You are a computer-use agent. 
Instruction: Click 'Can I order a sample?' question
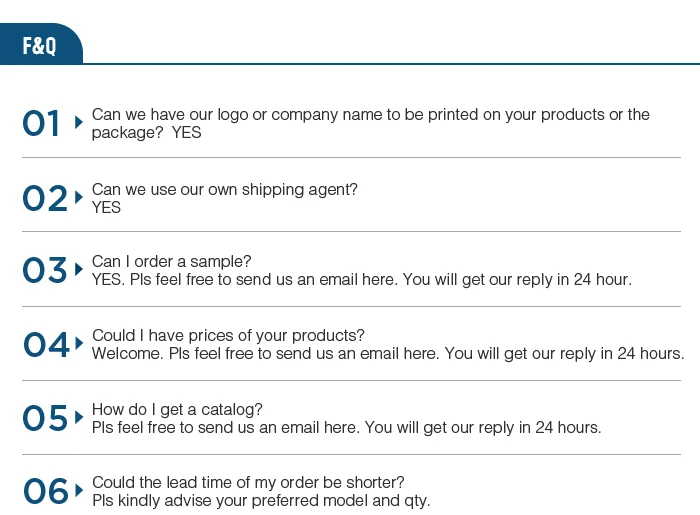(x=171, y=262)
